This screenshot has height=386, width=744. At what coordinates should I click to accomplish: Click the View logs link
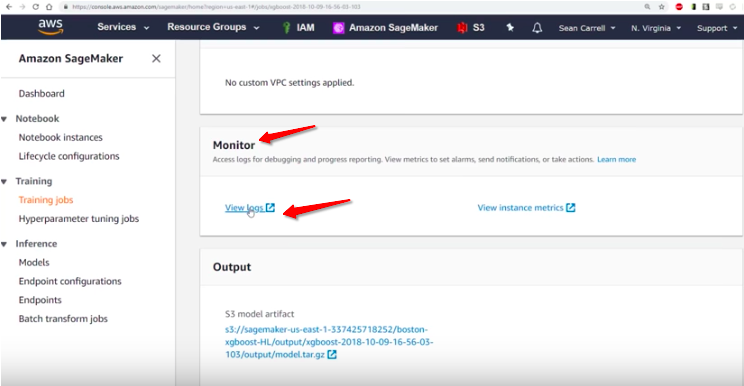pyautogui.click(x=244, y=208)
